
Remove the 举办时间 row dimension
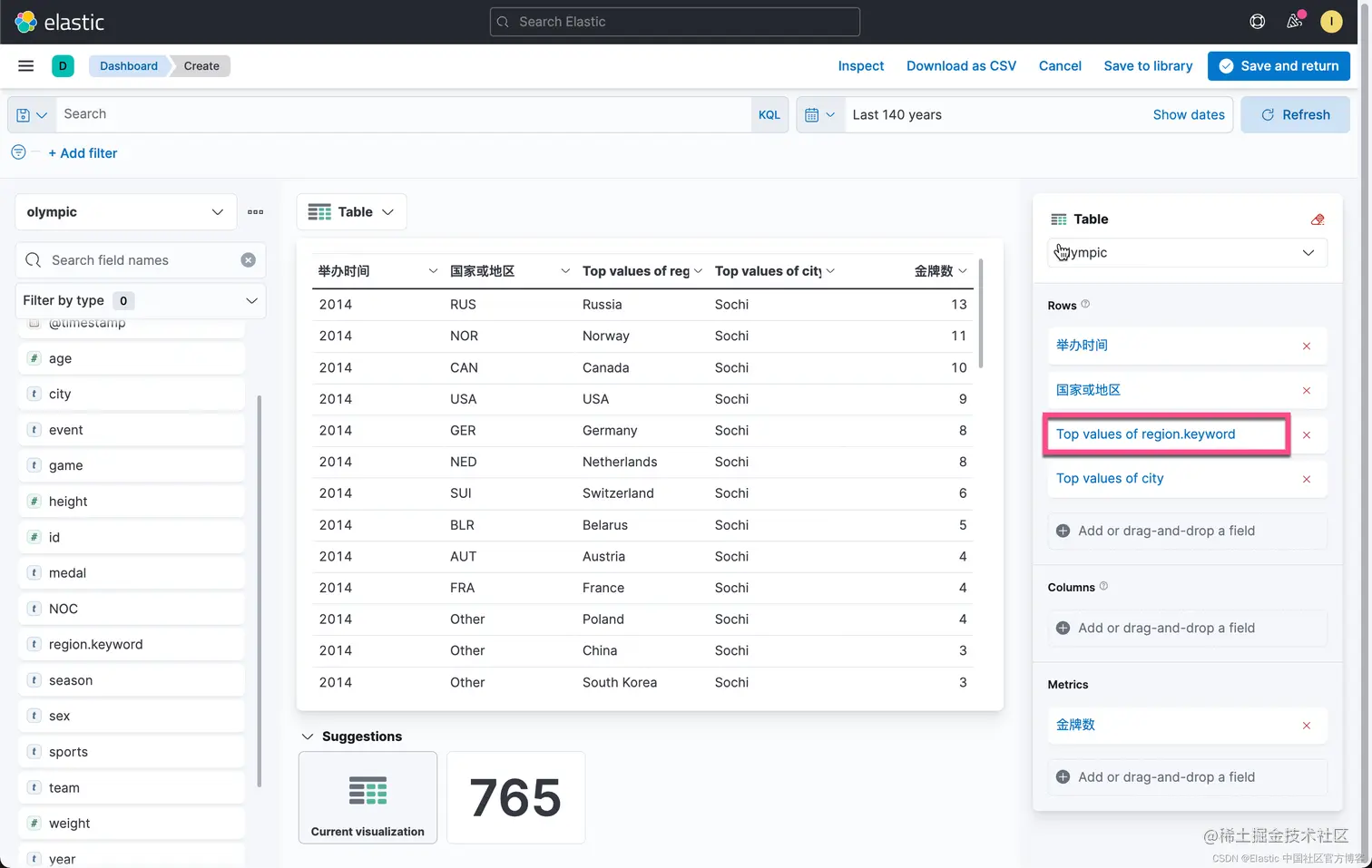(1307, 346)
